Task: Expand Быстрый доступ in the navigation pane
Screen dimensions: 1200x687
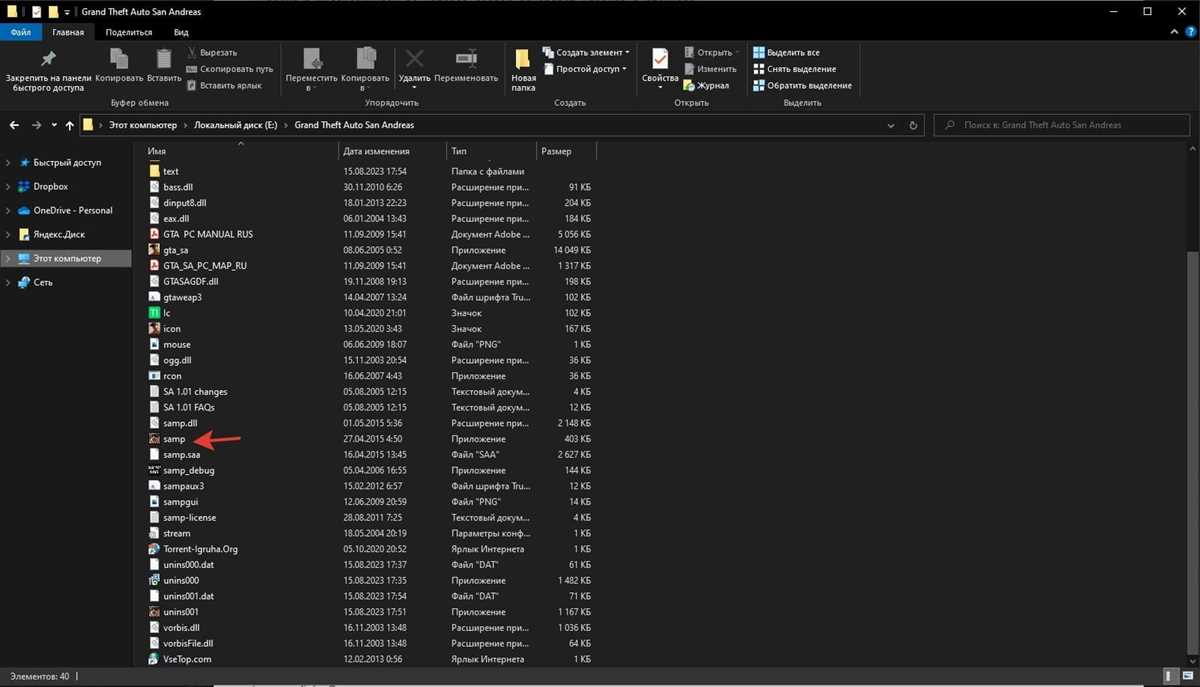Action: (x=9, y=162)
